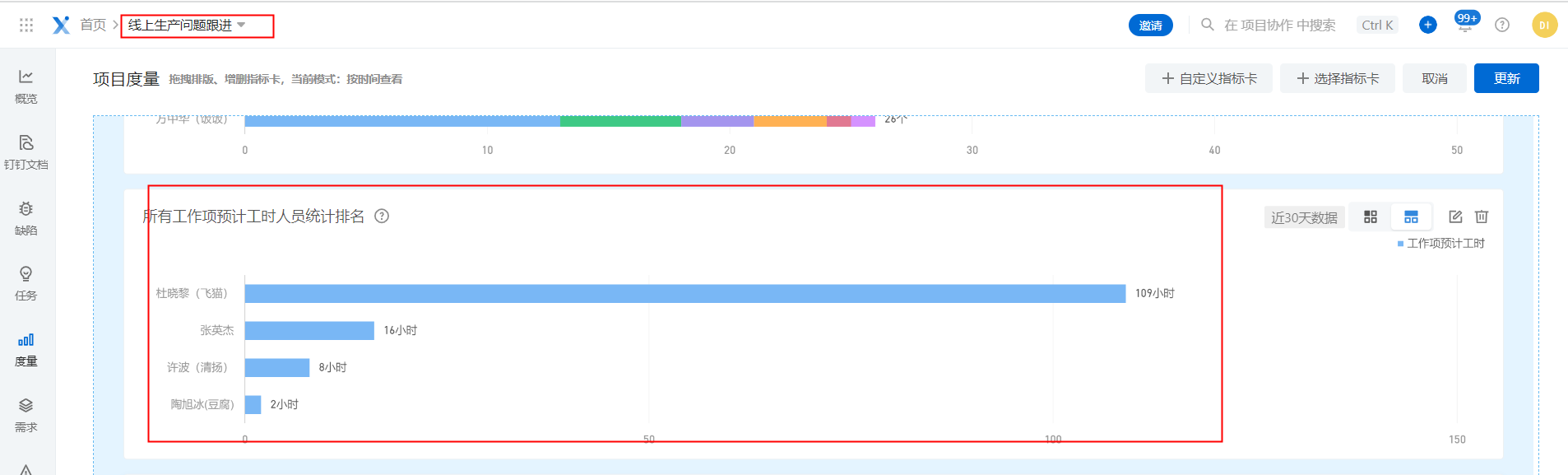Open notifications bell with 99+ badge
This screenshot has height=475, width=1568.
(1465, 24)
